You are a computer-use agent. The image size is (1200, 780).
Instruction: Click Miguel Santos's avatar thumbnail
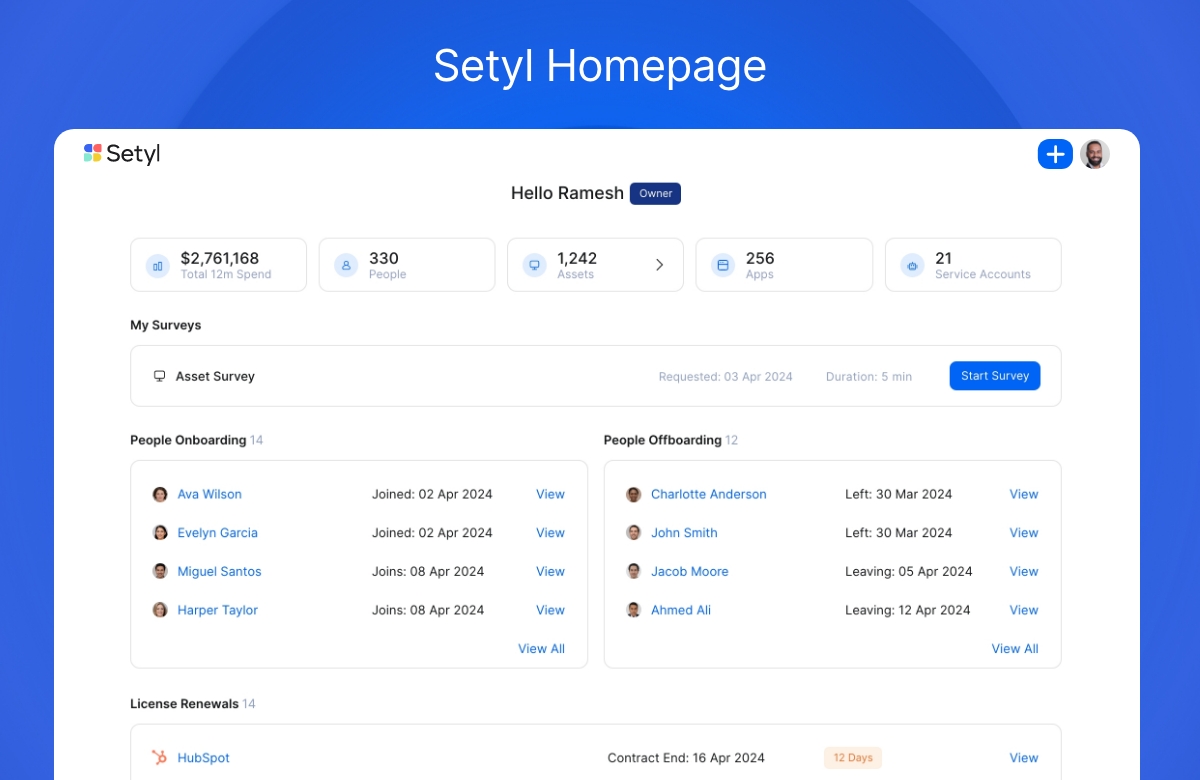click(x=160, y=571)
